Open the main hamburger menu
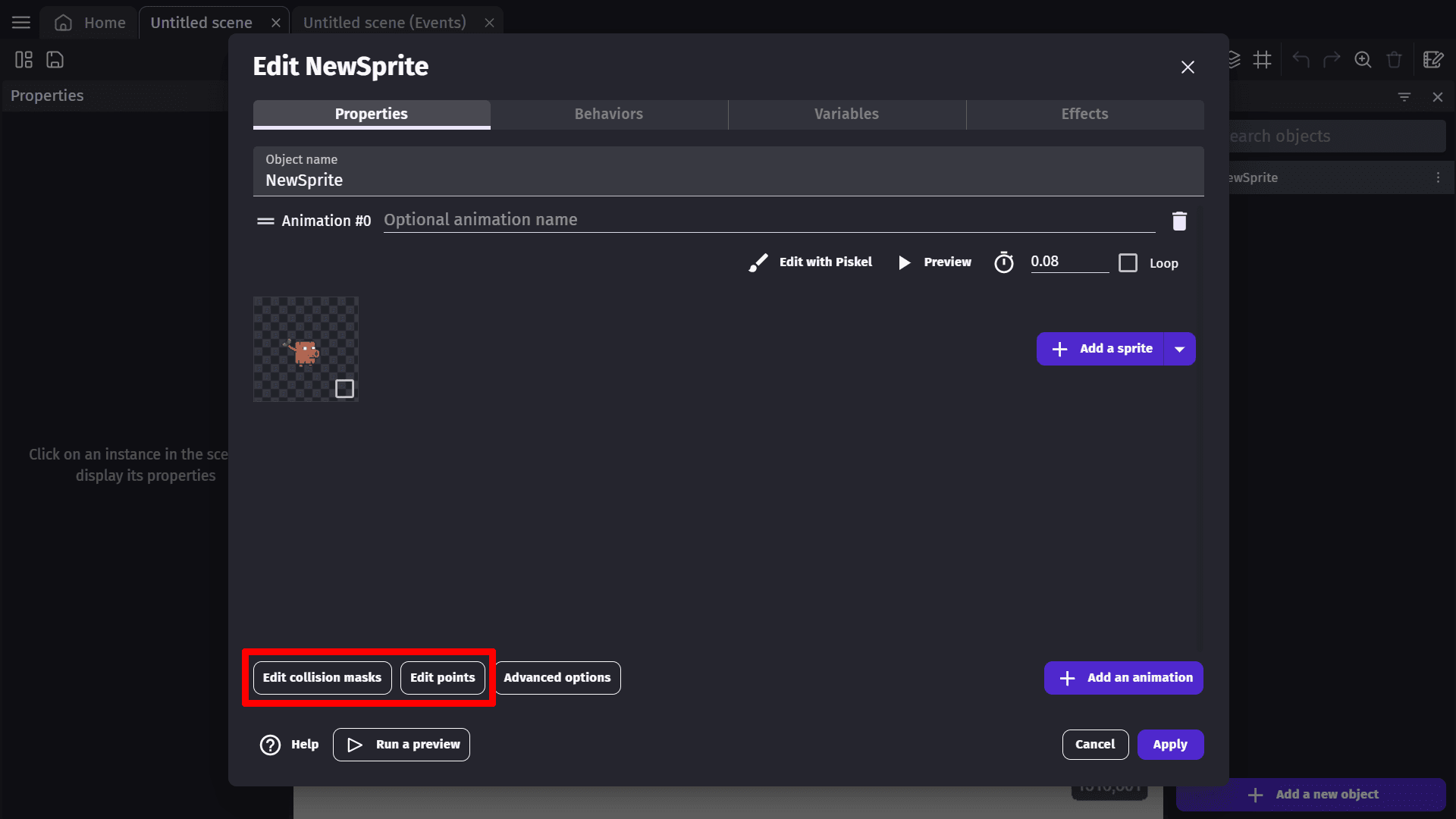Screen dimensions: 1456x819 point(21,23)
